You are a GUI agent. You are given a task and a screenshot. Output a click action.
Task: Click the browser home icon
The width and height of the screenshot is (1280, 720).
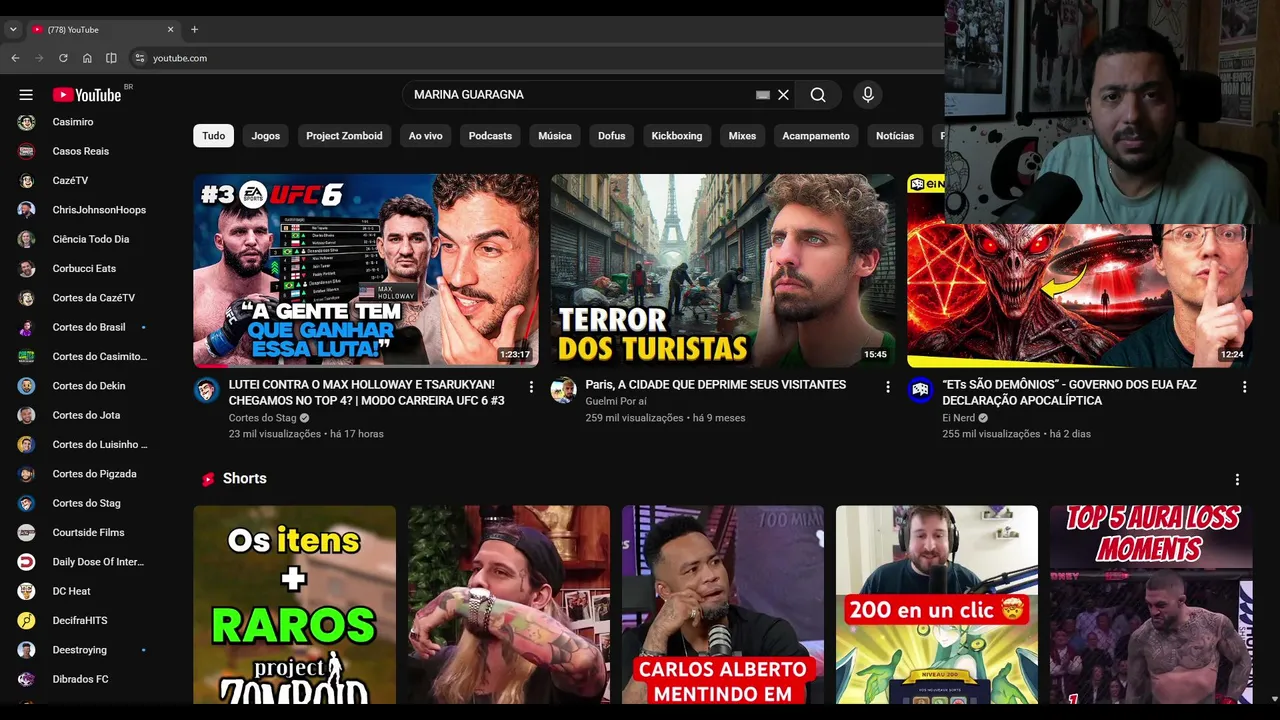tap(87, 58)
